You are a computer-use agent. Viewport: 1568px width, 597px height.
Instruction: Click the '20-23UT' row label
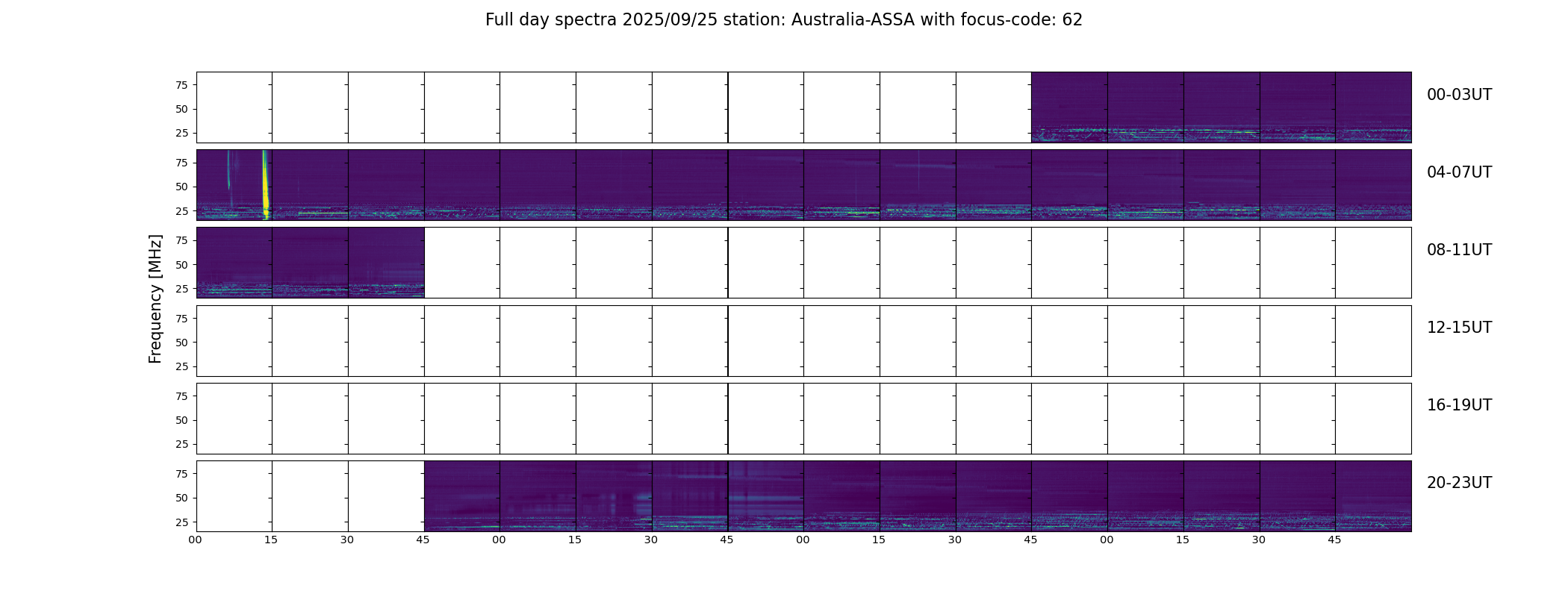point(1459,483)
